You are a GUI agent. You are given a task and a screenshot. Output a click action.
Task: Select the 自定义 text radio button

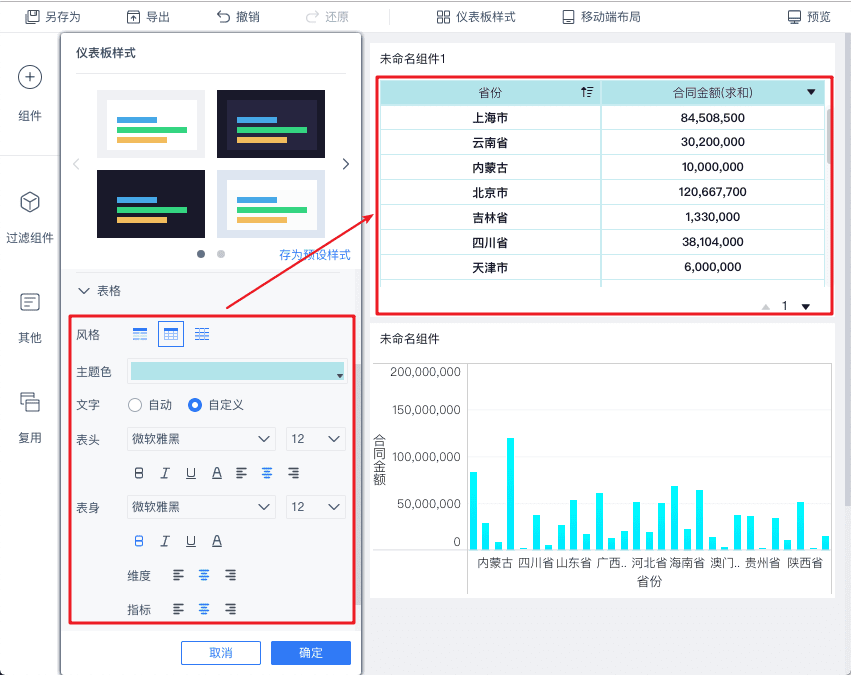195,405
